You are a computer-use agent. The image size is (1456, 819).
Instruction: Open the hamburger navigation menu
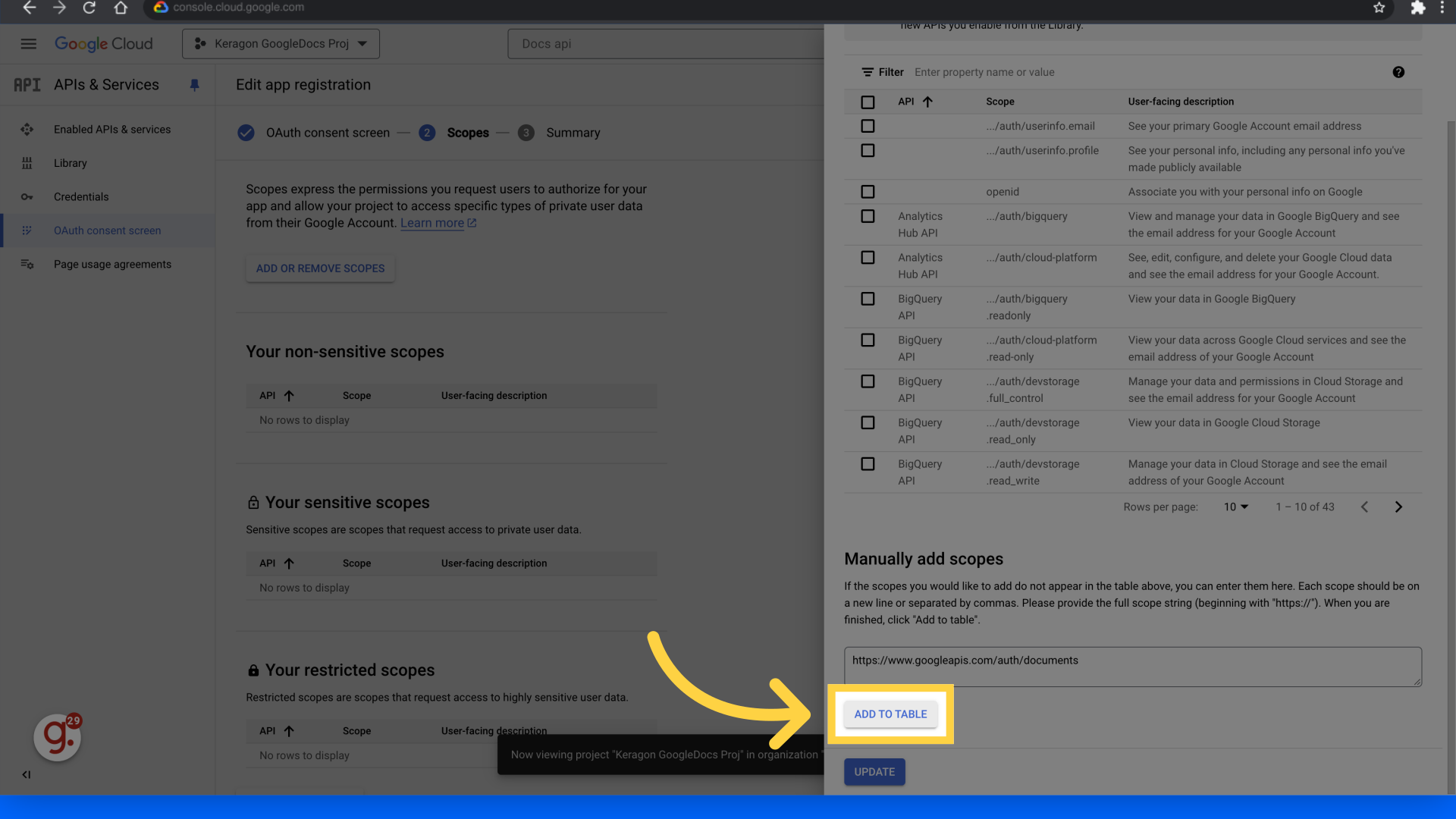point(28,44)
